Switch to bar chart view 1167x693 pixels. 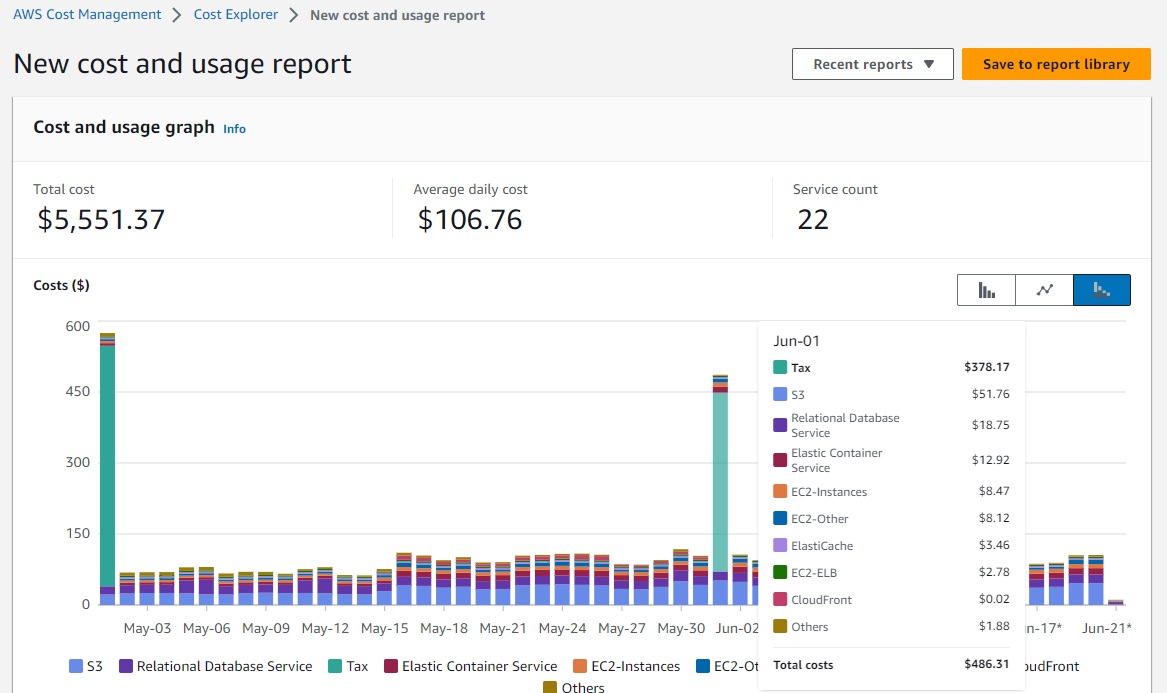pos(986,290)
